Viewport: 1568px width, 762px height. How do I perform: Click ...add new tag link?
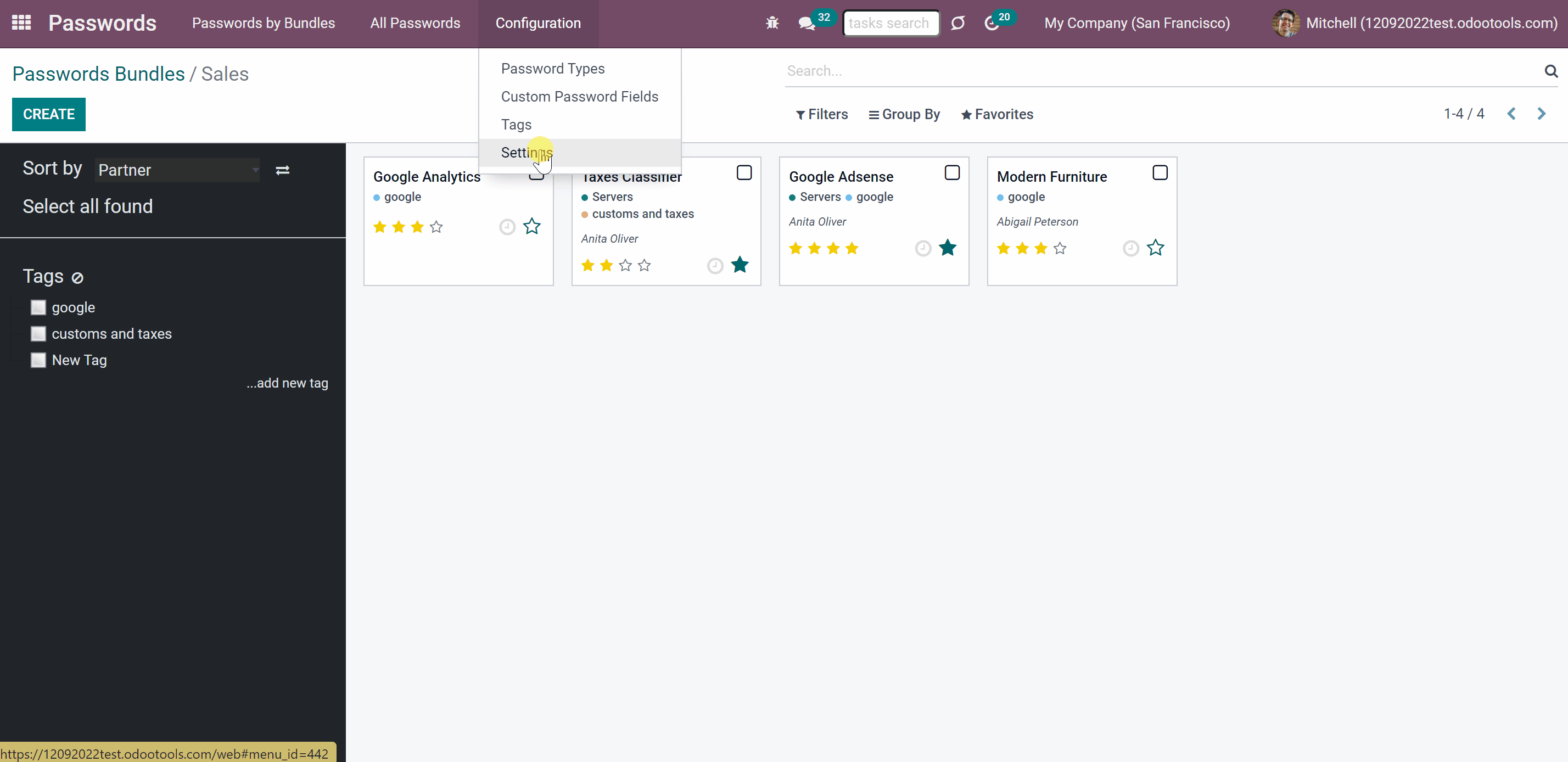pos(287,383)
